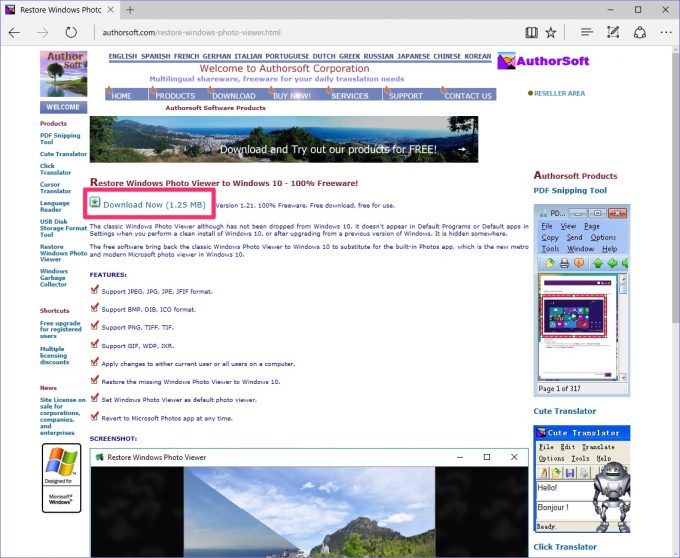
Task: Switch site language to SPANISH
Action: tap(156, 56)
